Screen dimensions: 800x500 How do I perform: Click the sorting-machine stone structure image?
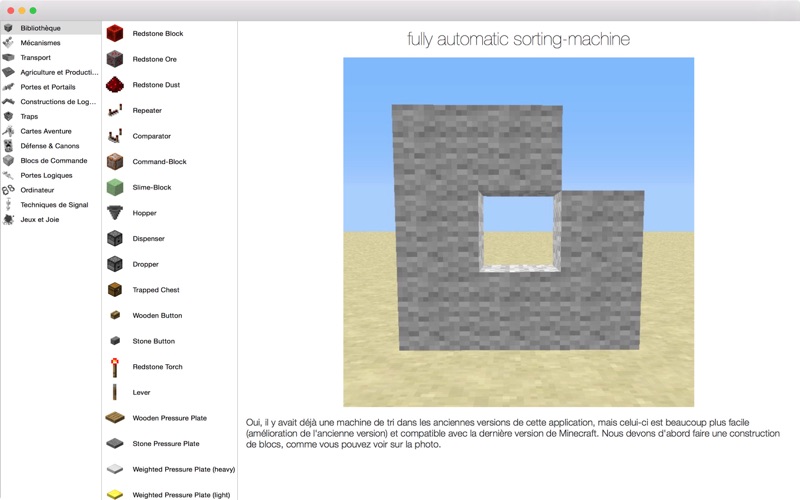(518, 232)
